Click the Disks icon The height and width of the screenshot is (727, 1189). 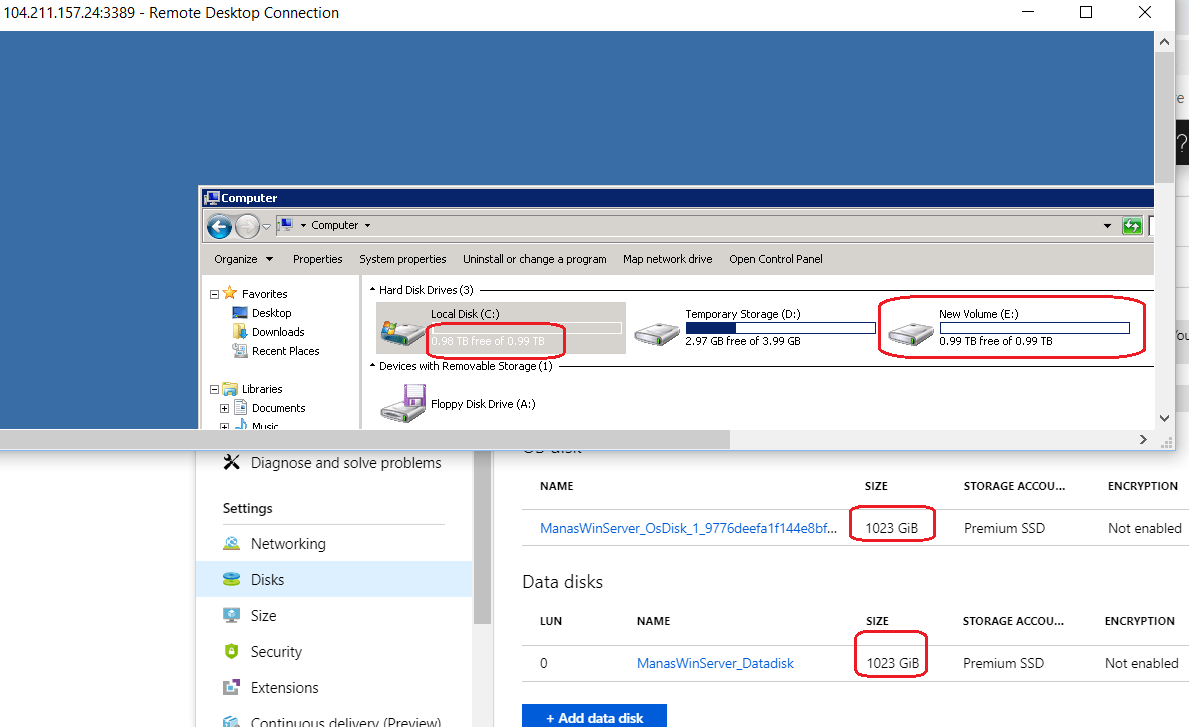coord(231,579)
